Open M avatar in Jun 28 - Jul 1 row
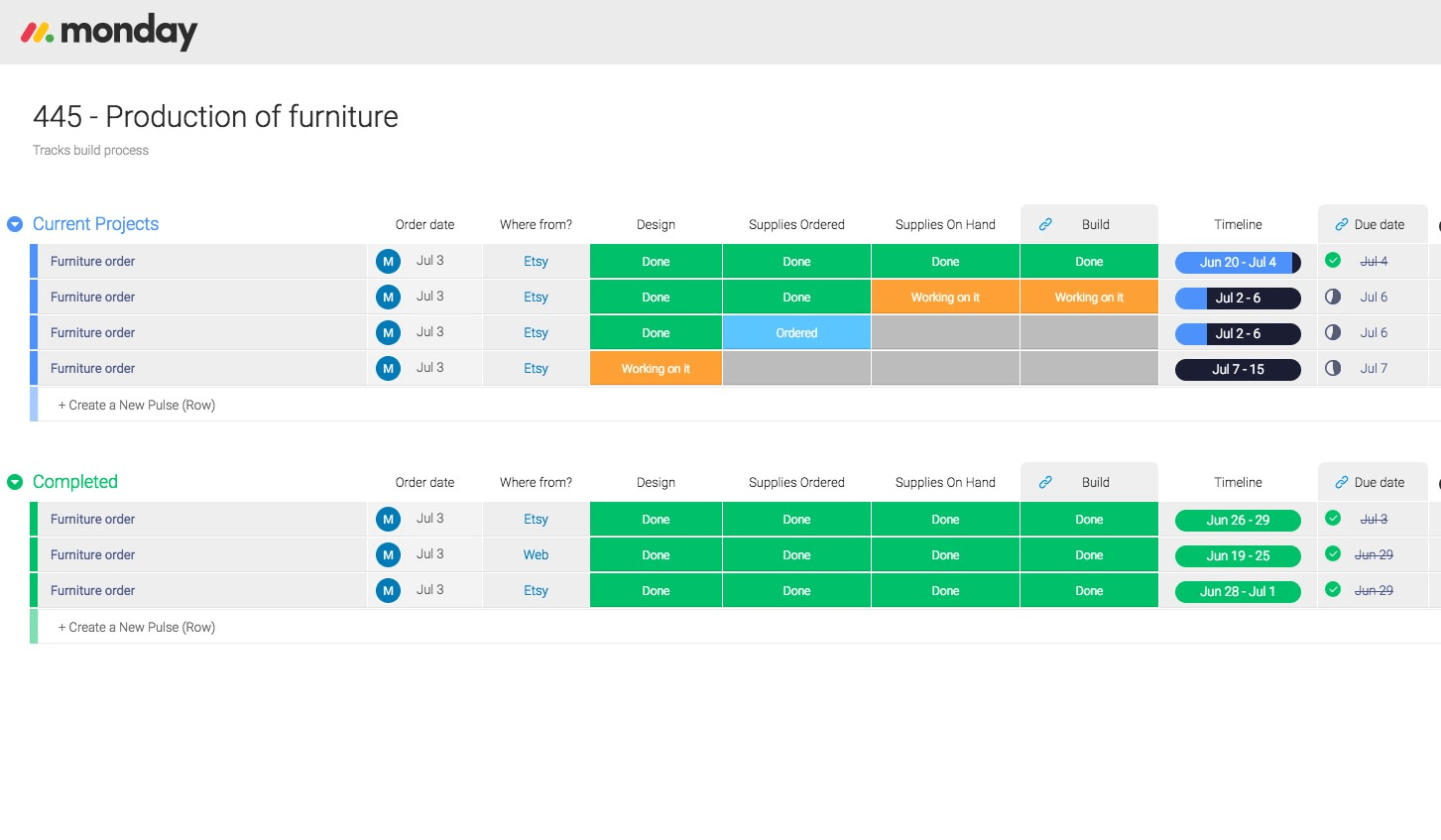 388,591
